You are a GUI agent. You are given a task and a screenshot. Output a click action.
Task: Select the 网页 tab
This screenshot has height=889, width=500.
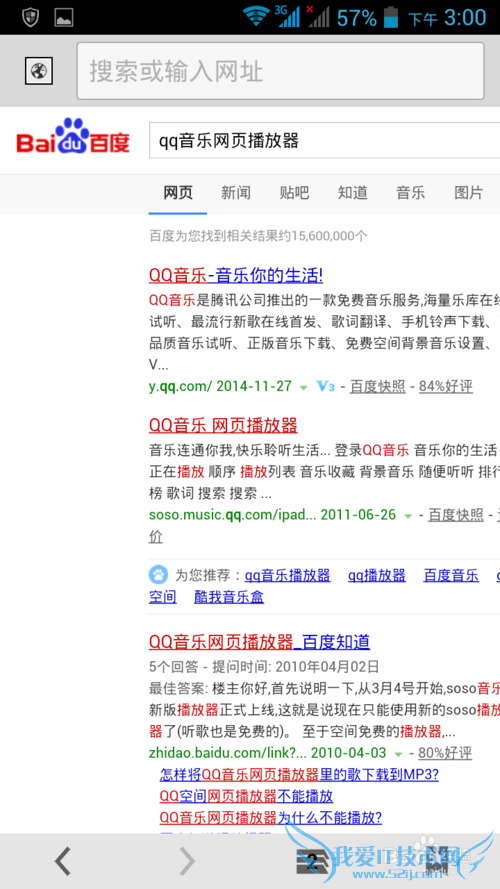point(178,193)
